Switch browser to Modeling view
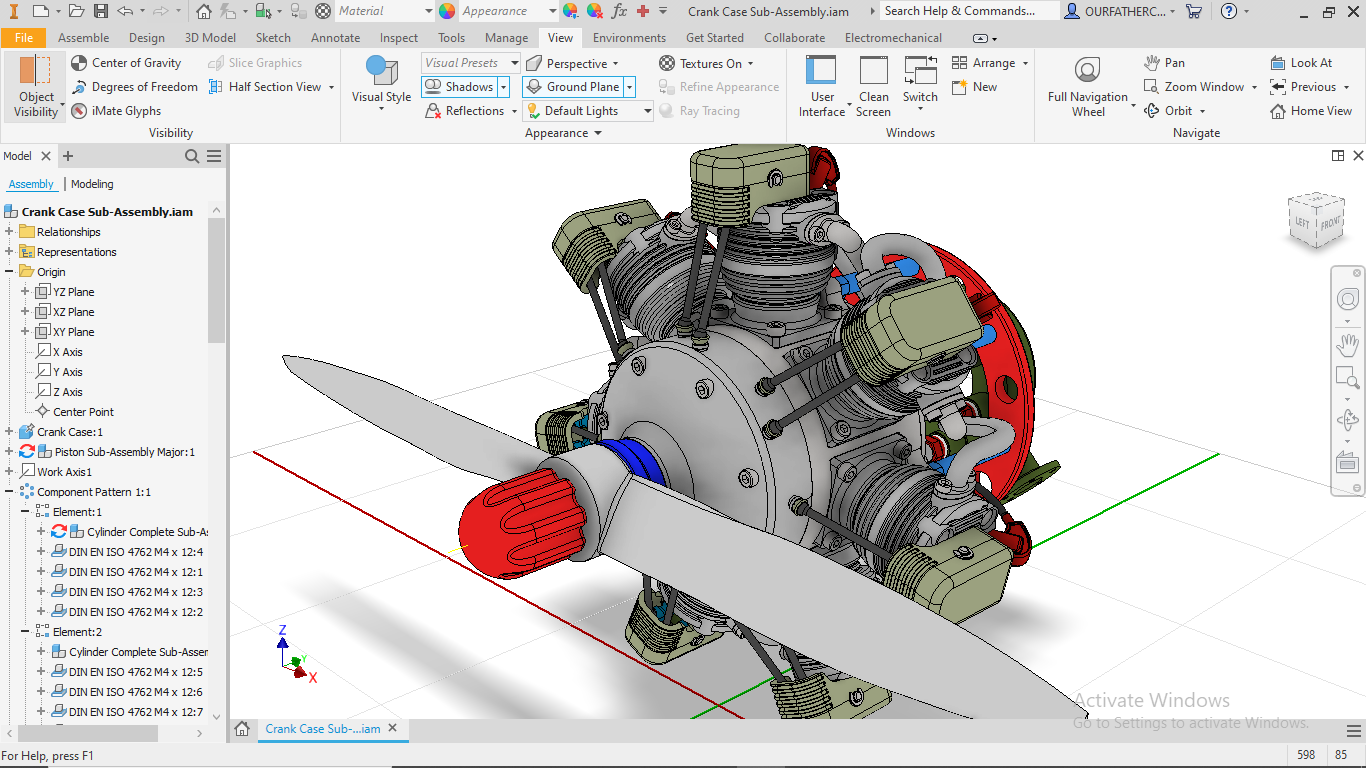Screen dimensions: 1366x768 click(92, 184)
